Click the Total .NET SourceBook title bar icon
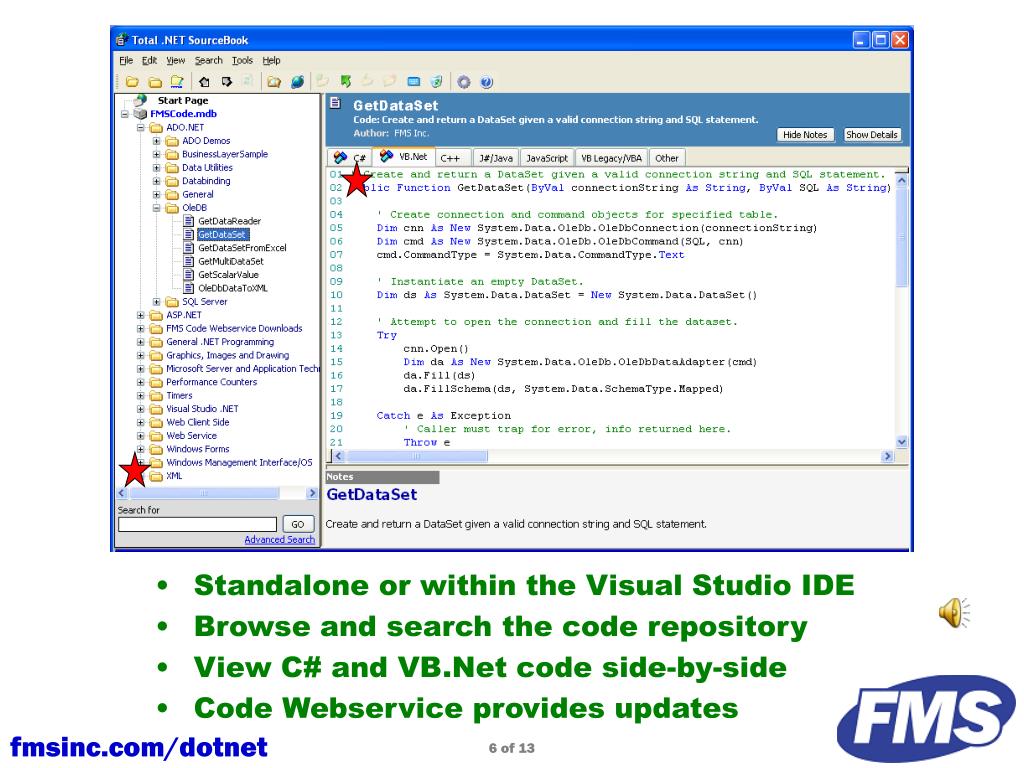This screenshot has height=768, width=1024. point(121,40)
